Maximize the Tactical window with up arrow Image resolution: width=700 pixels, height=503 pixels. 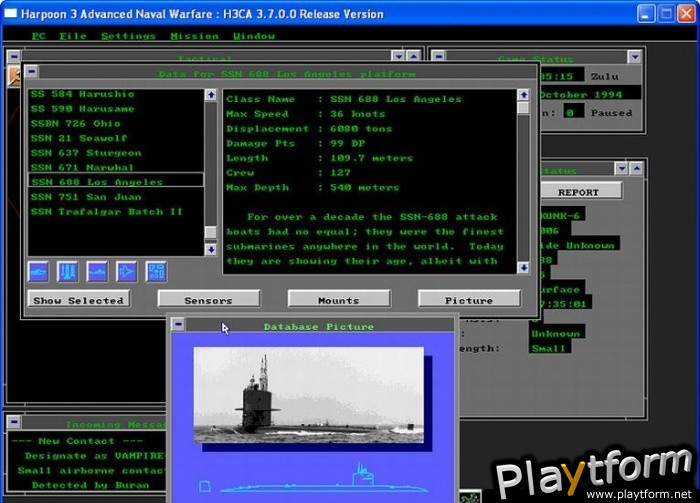click(x=414, y=56)
